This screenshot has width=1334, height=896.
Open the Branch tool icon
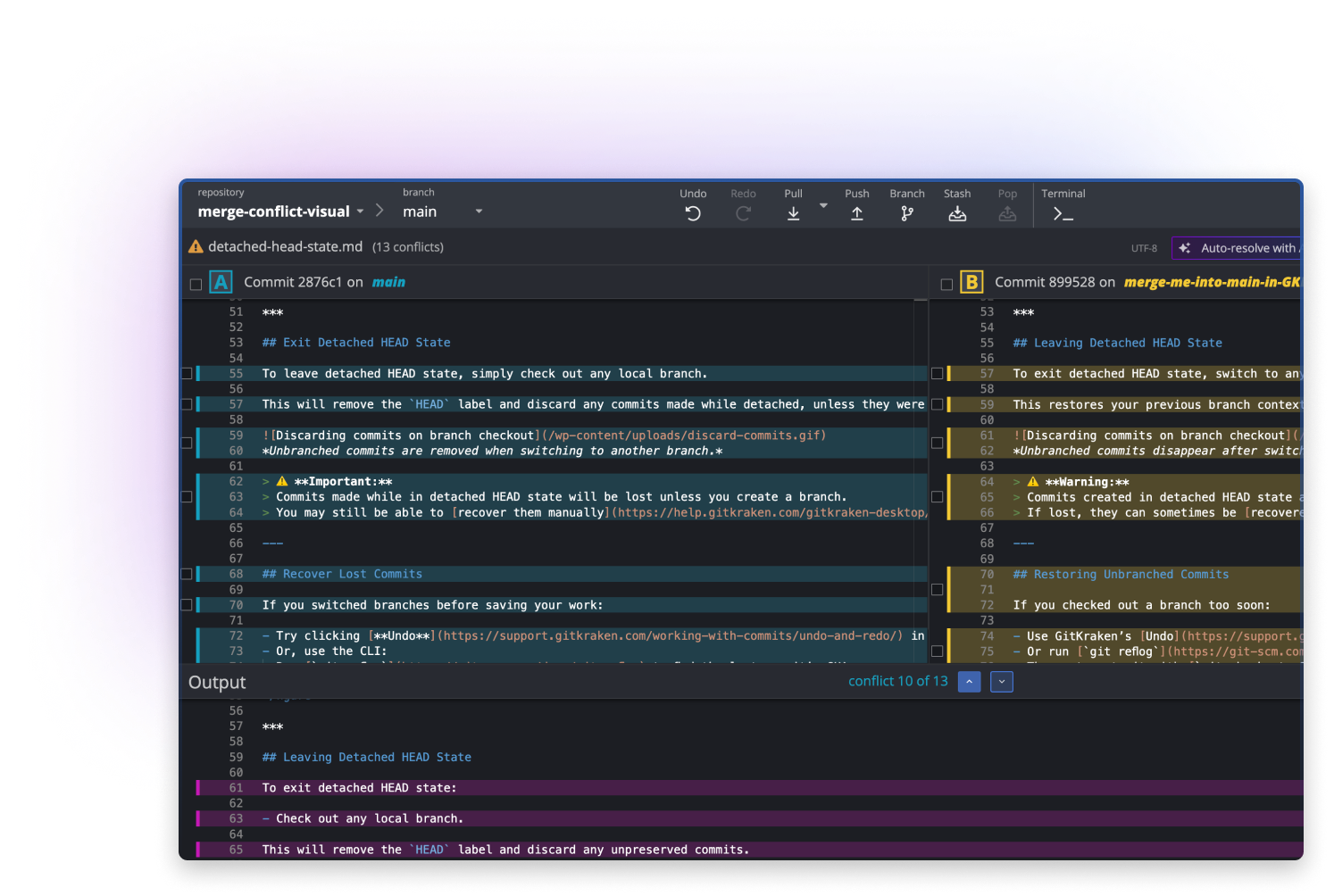(907, 212)
